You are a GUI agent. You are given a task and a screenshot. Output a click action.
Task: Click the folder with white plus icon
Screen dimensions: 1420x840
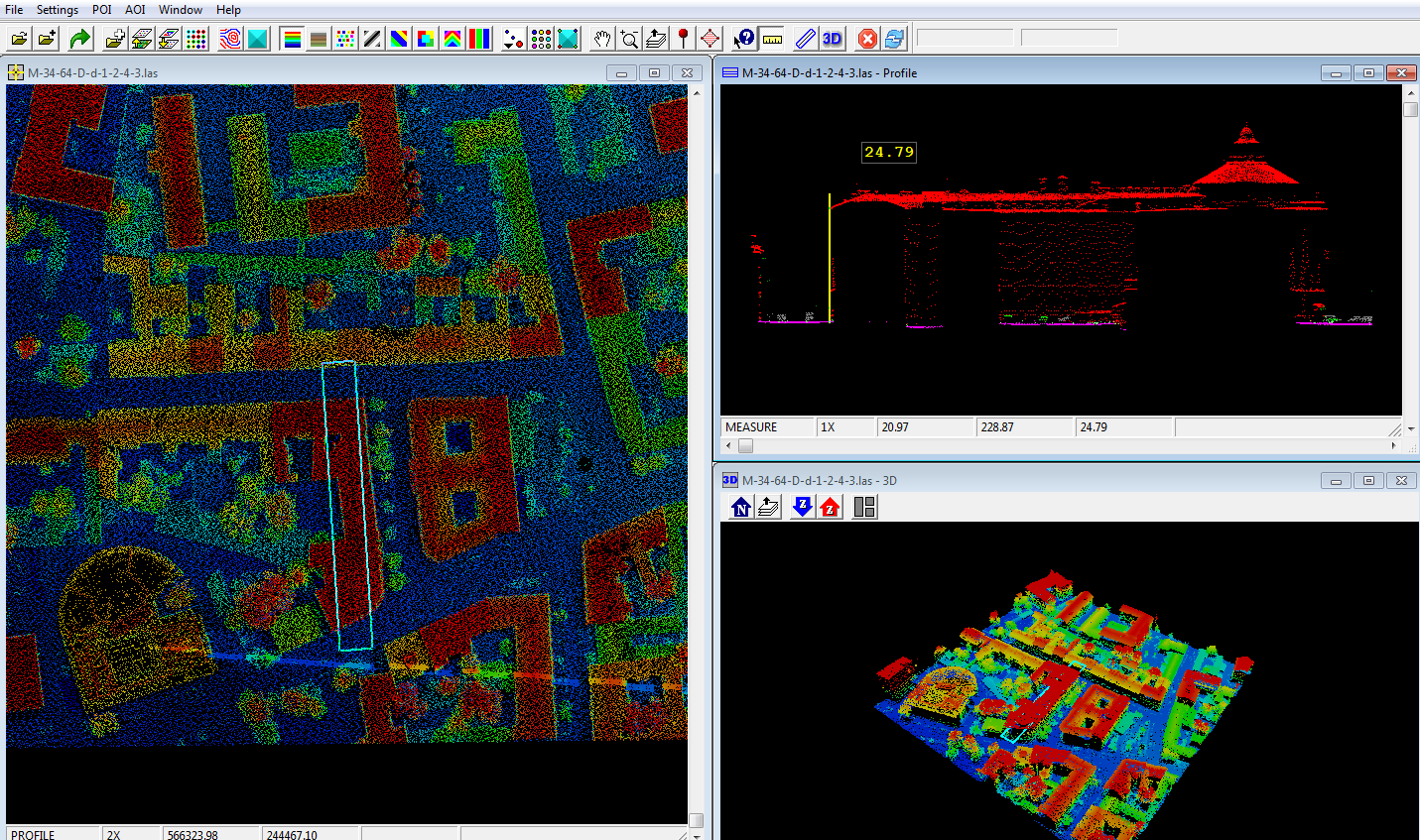(115, 39)
